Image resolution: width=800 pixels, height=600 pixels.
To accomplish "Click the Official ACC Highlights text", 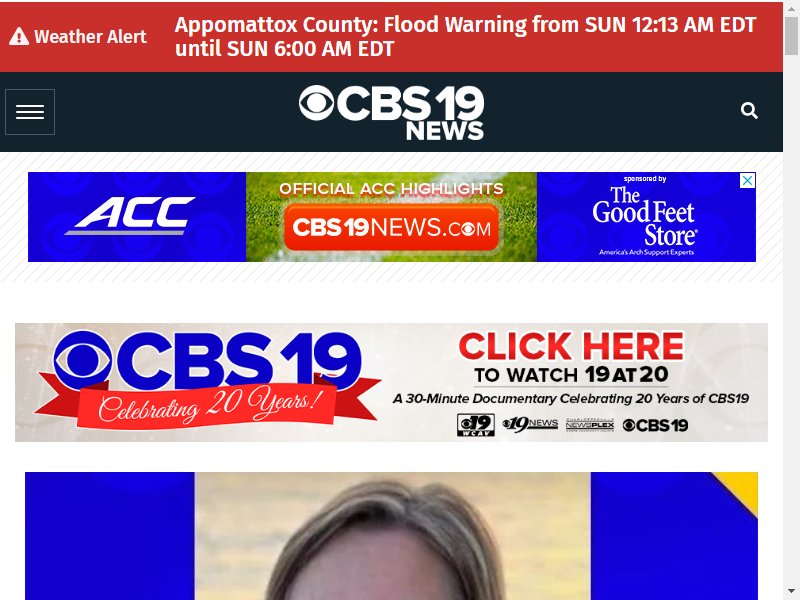I will pyautogui.click(x=391, y=188).
